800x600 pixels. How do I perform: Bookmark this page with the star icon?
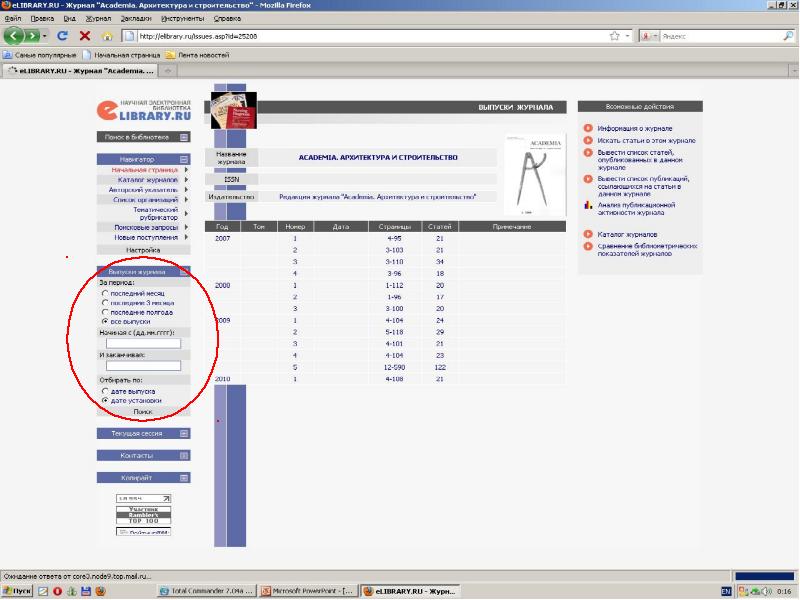click(615, 36)
